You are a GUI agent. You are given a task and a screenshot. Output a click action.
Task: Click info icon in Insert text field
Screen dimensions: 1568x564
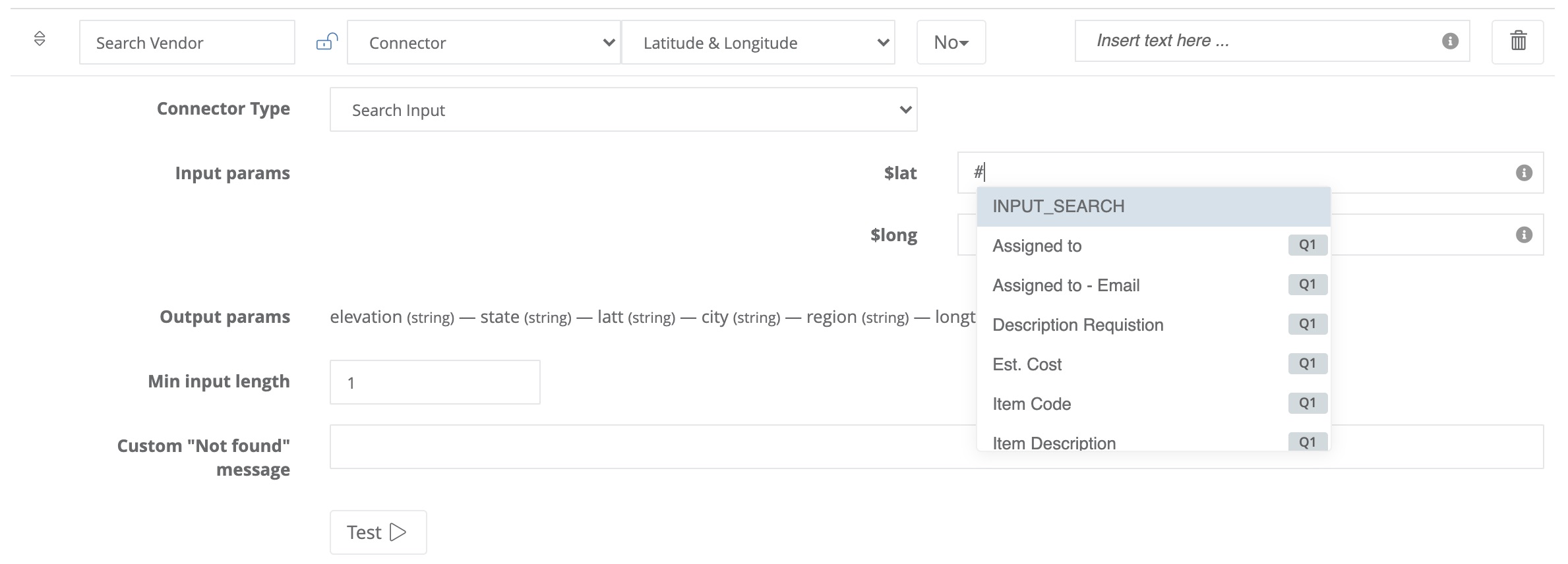1450,41
